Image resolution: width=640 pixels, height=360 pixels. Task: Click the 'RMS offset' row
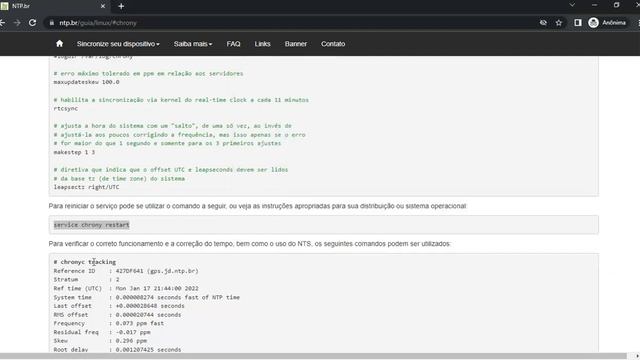coord(118,315)
